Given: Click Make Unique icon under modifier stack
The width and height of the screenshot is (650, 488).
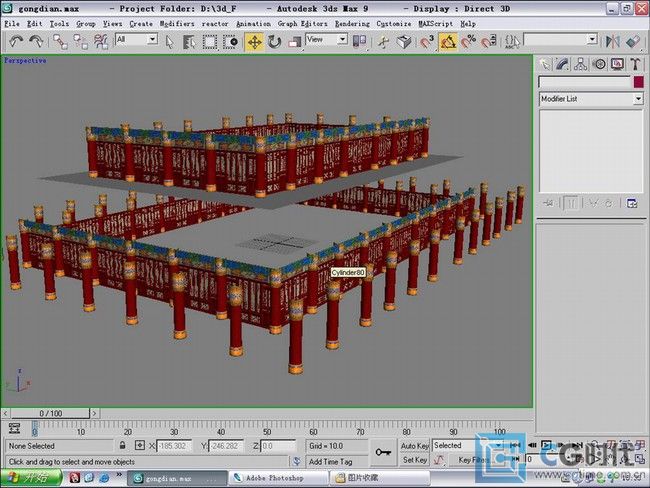Looking at the screenshot, I should tap(594, 203).
